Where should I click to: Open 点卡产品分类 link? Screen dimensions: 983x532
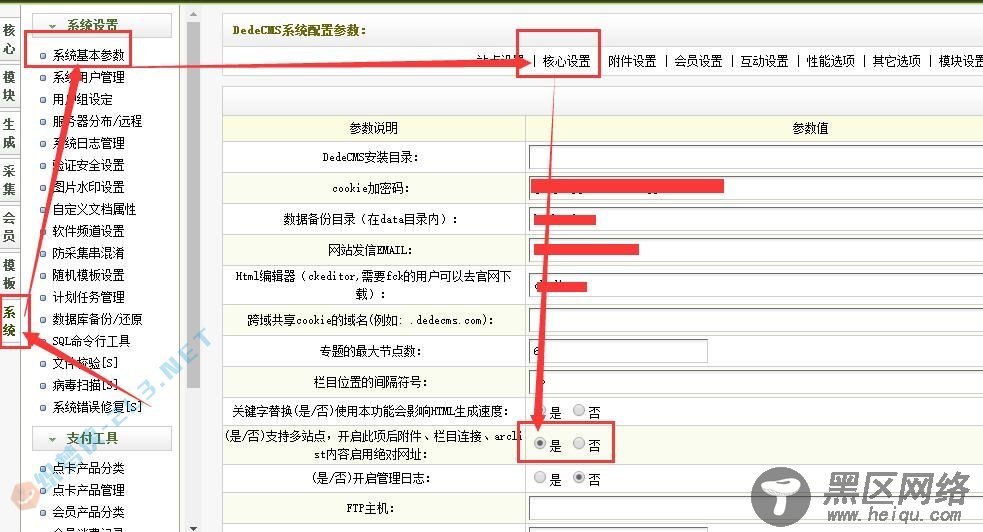click(88, 467)
